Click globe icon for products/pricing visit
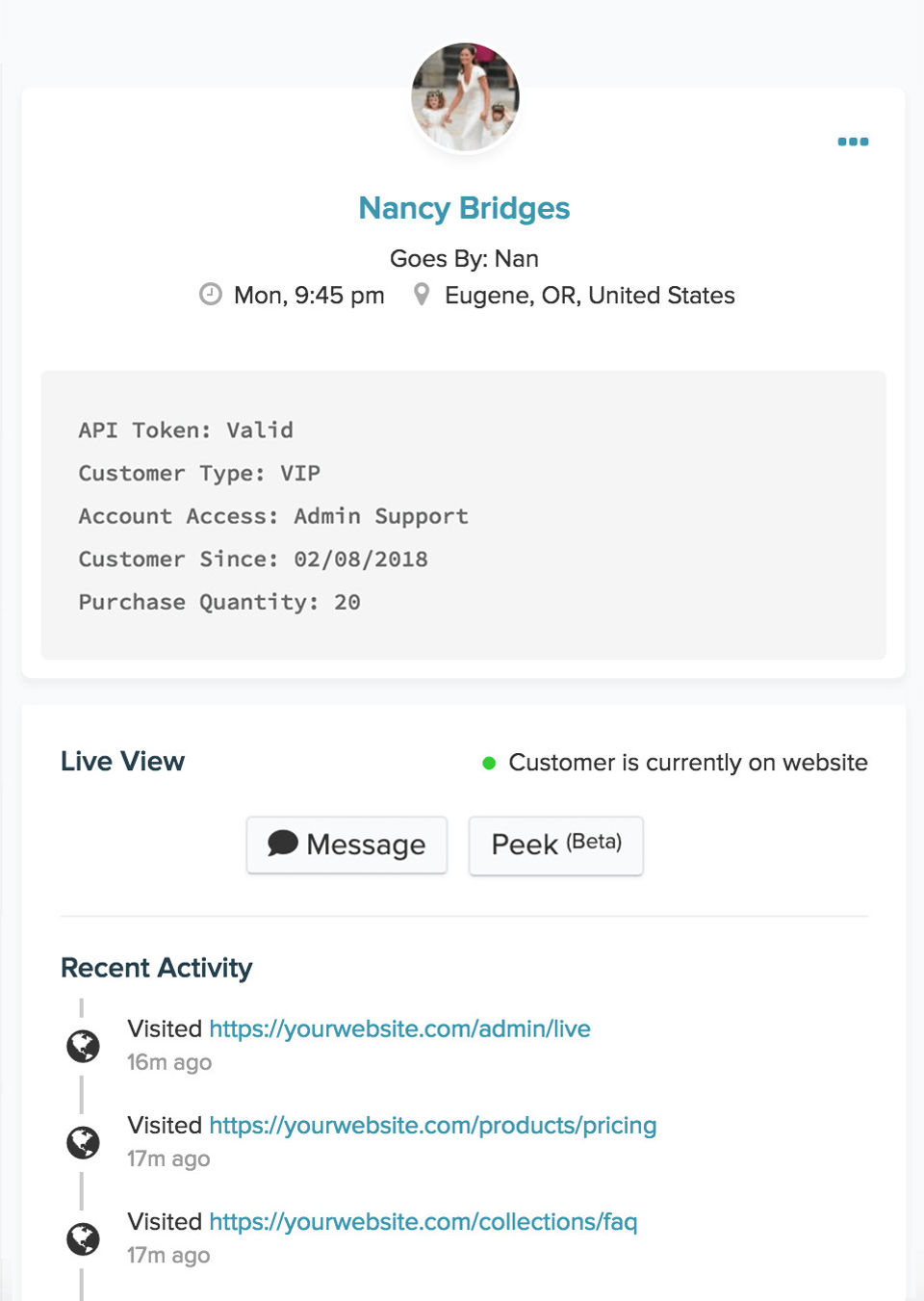Viewport: 924px width, 1301px height. tap(83, 1142)
